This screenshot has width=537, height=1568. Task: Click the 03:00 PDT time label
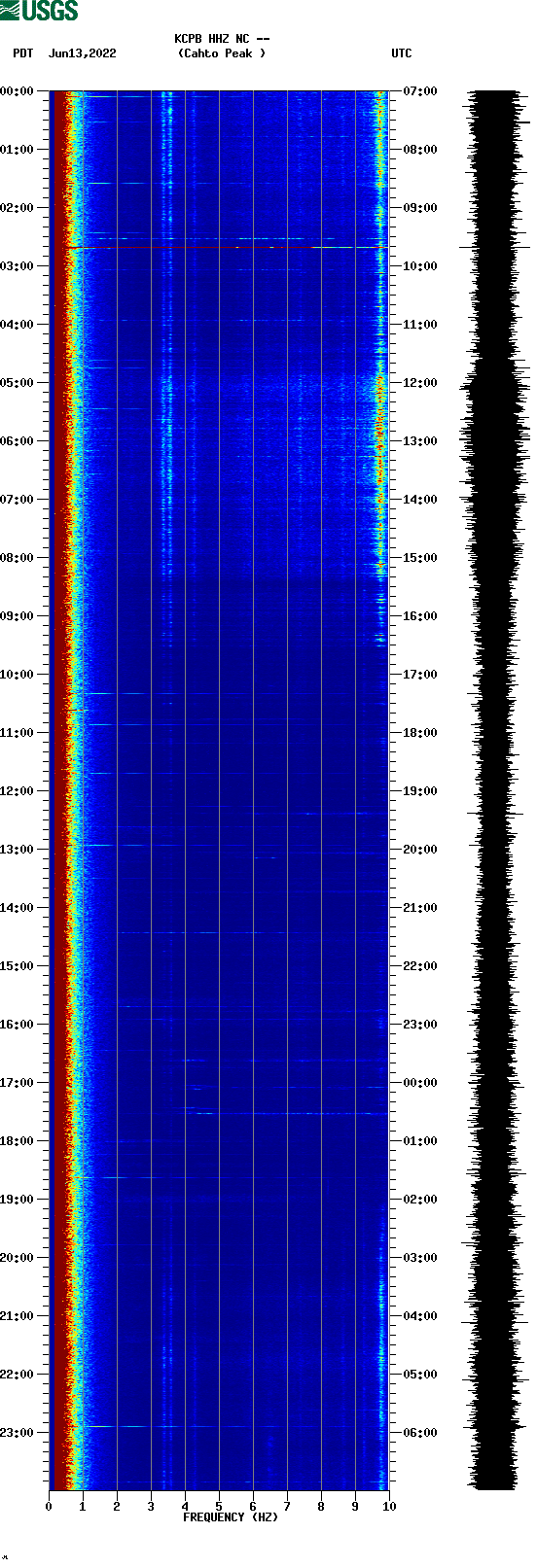pos(17,266)
